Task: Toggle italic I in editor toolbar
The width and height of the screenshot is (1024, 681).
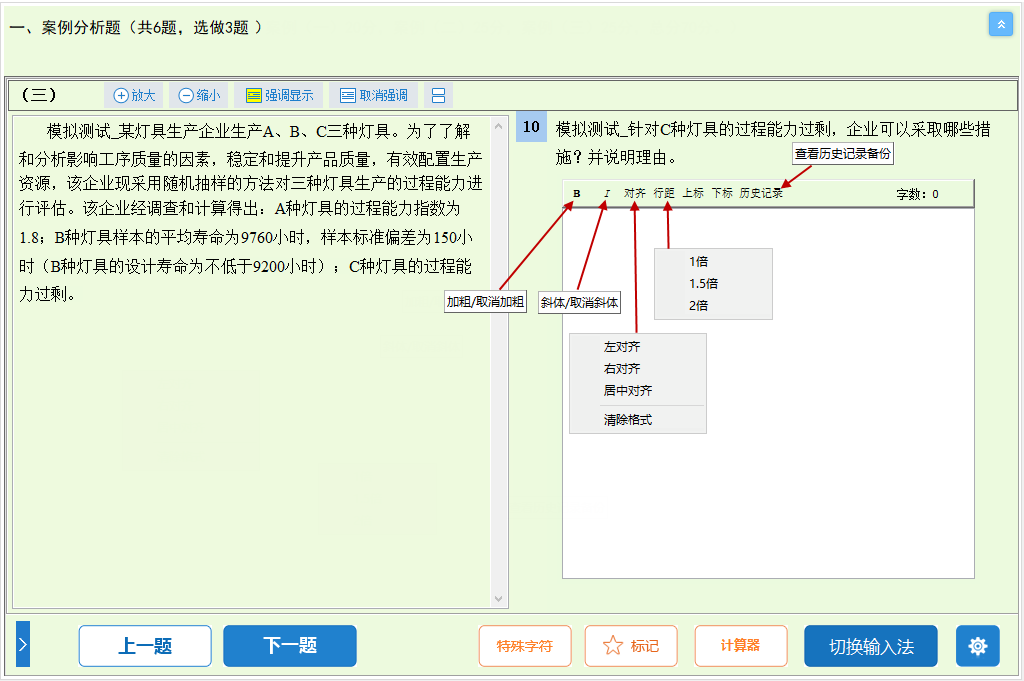Action: (x=606, y=194)
